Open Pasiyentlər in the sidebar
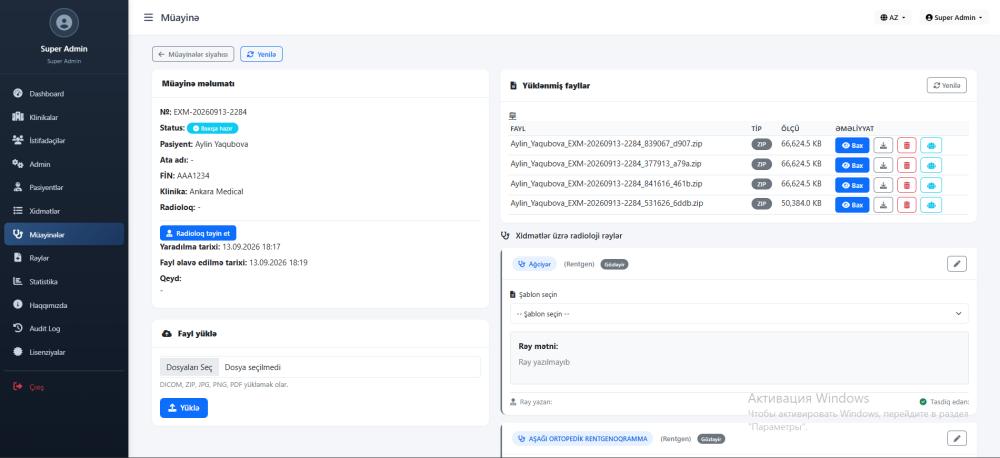Image resolution: width=1000 pixels, height=458 pixels. [x=64, y=188]
